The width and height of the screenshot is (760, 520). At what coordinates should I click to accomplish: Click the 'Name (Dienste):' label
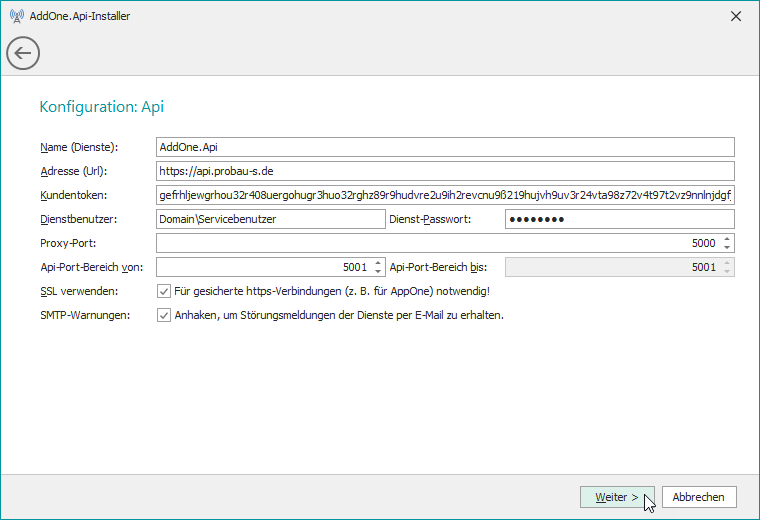pos(79,147)
